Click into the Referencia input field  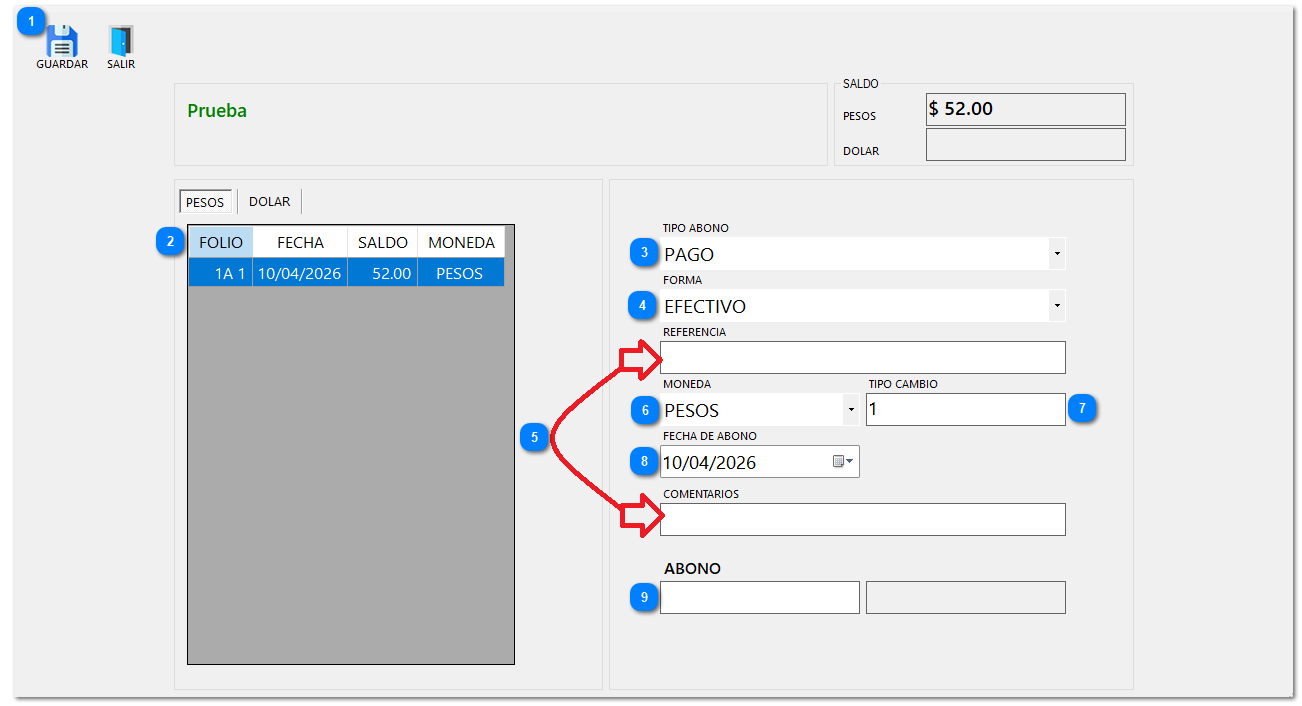863,357
